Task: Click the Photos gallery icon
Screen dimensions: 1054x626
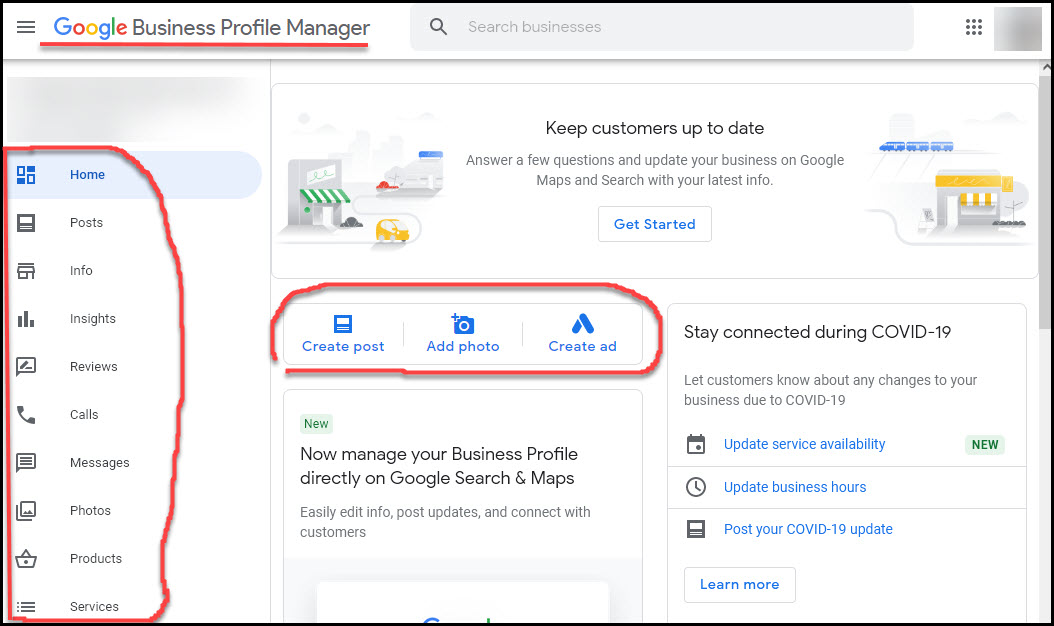Action: coord(26,510)
